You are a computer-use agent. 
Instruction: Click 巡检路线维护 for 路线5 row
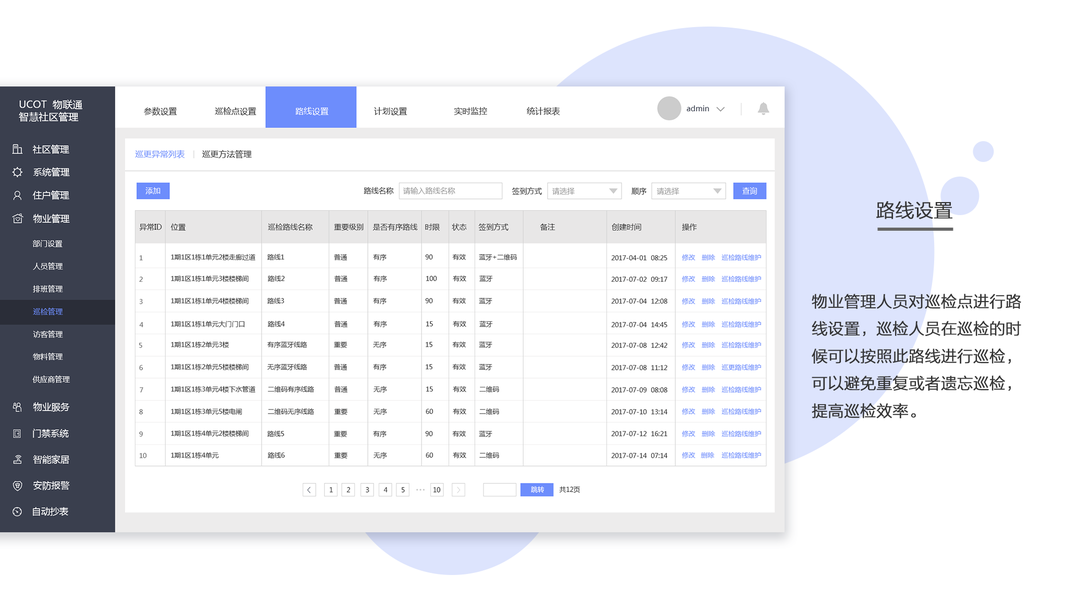point(741,434)
